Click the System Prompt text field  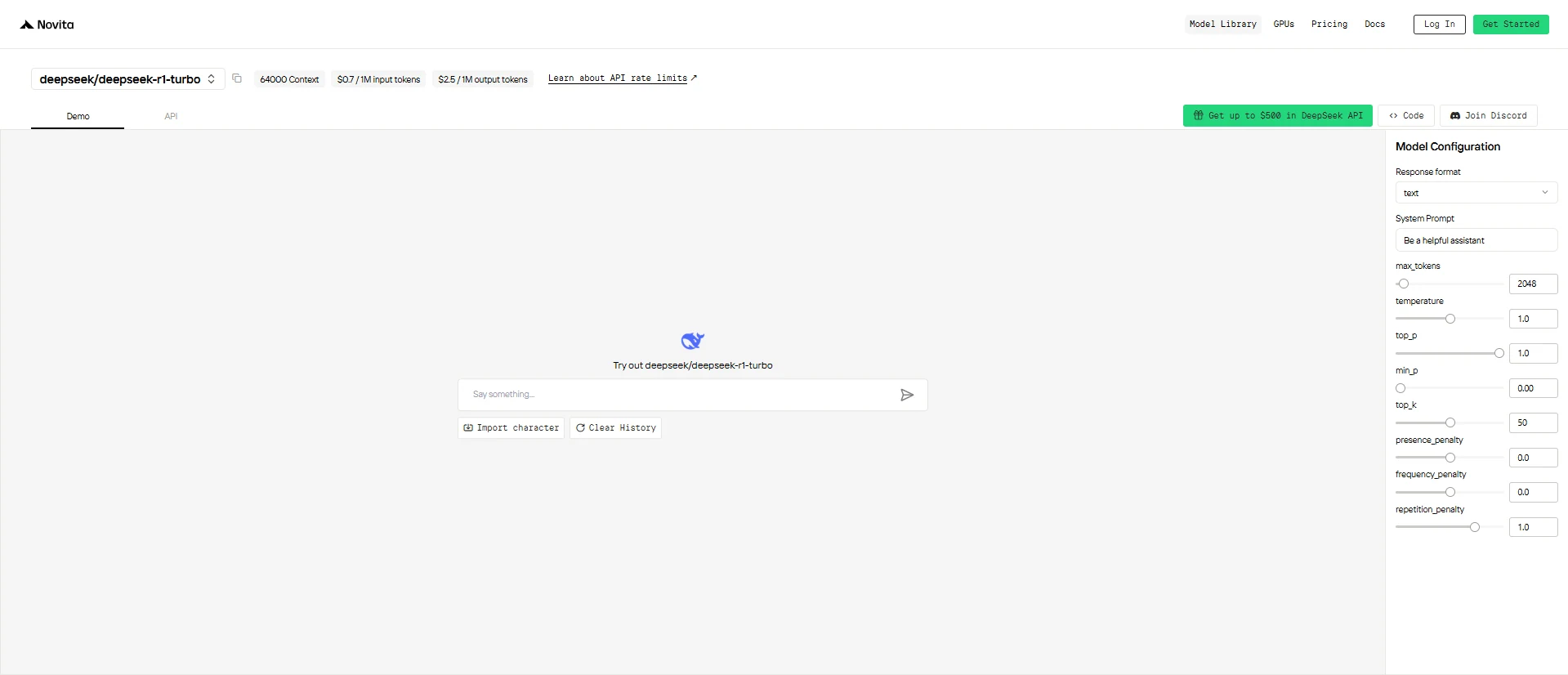pos(1476,240)
